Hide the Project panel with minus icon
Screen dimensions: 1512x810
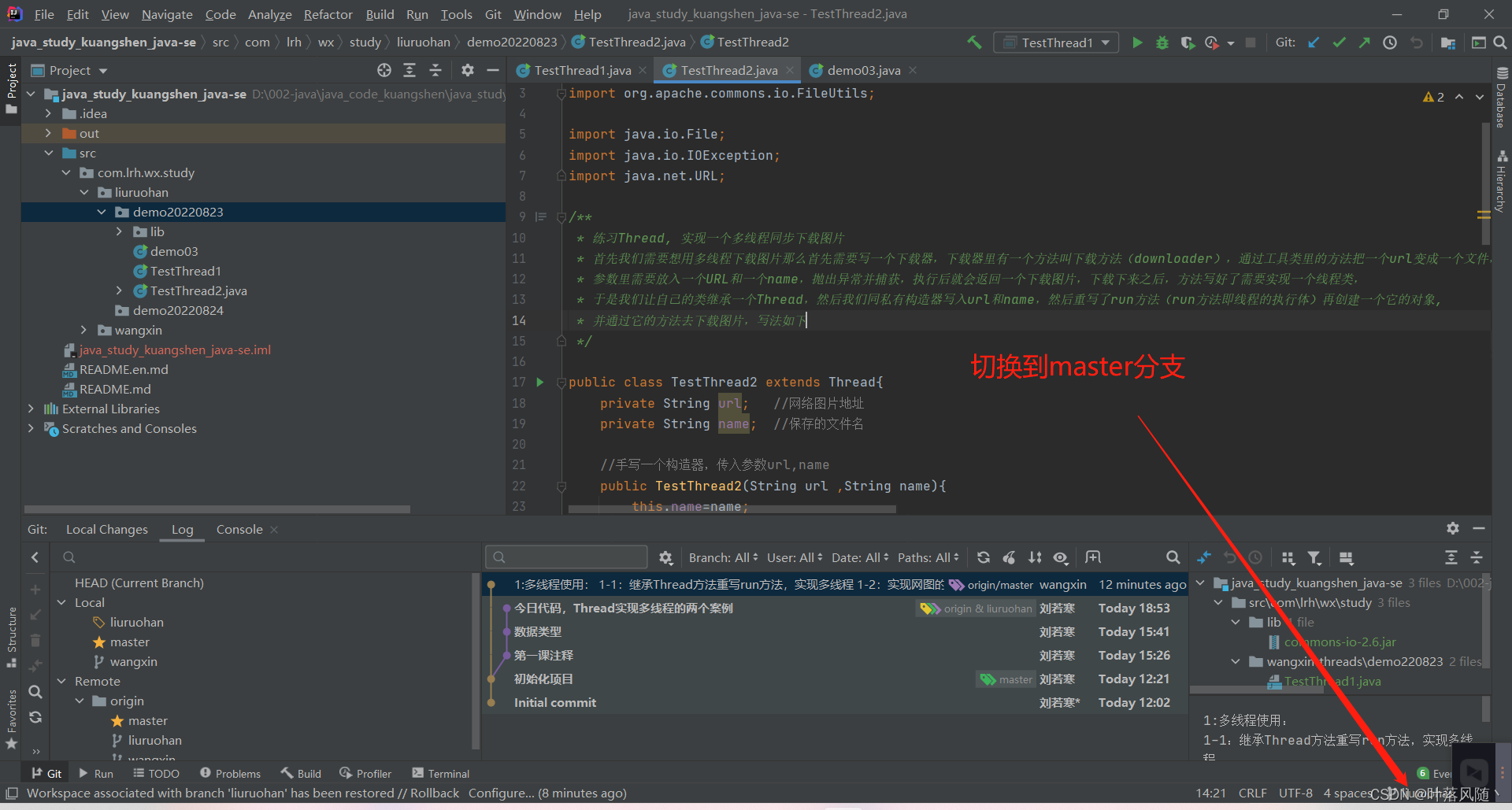(493, 70)
